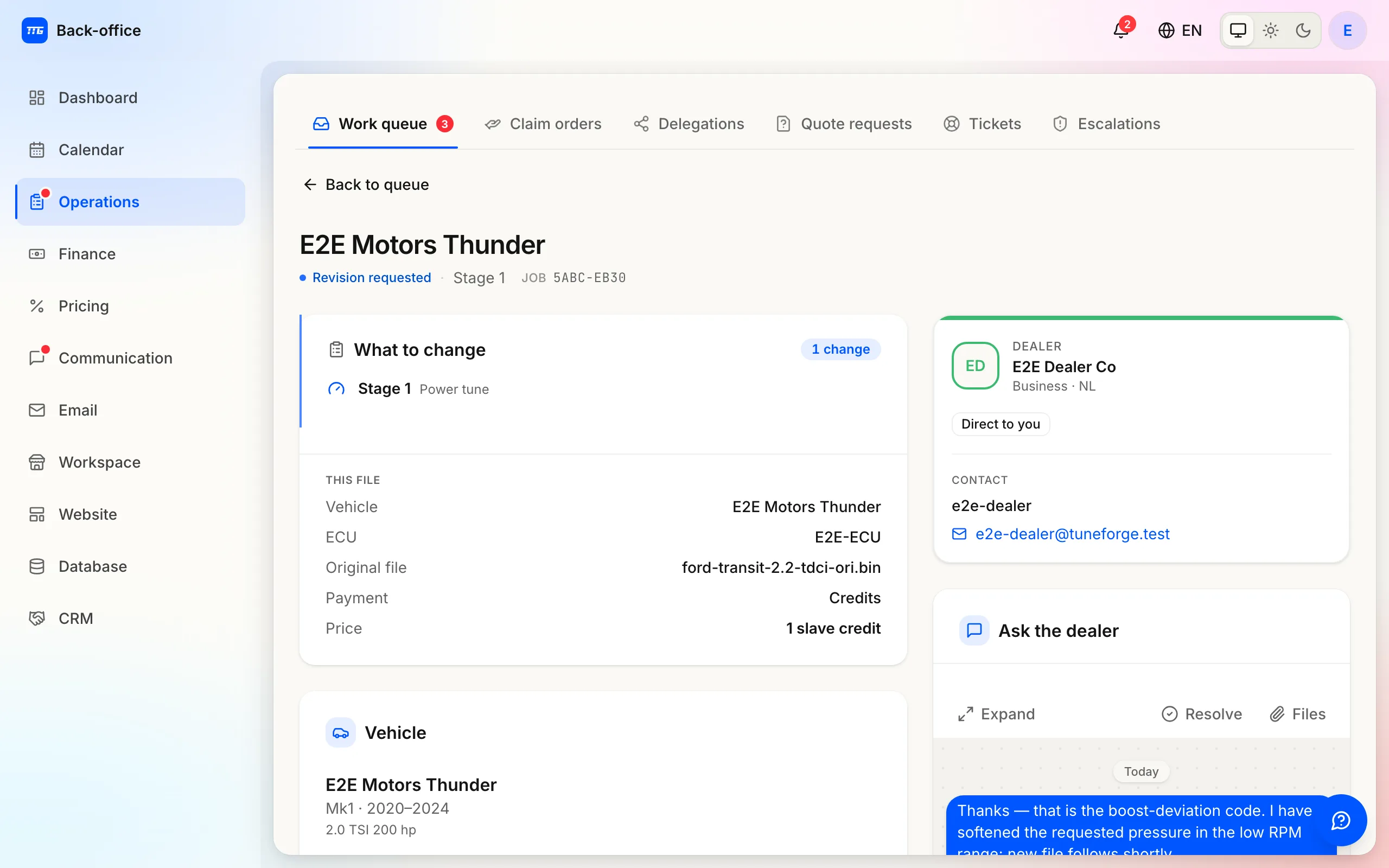Click the Communication chat icon
The width and height of the screenshot is (1389, 868).
[37, 358]
